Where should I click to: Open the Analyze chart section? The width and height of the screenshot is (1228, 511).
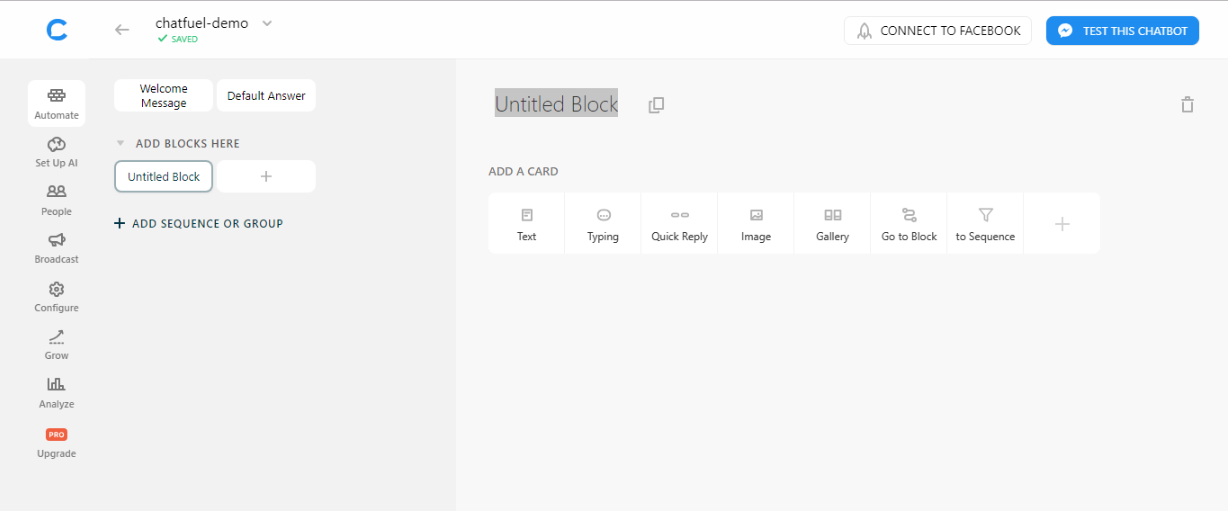[57, 392]
